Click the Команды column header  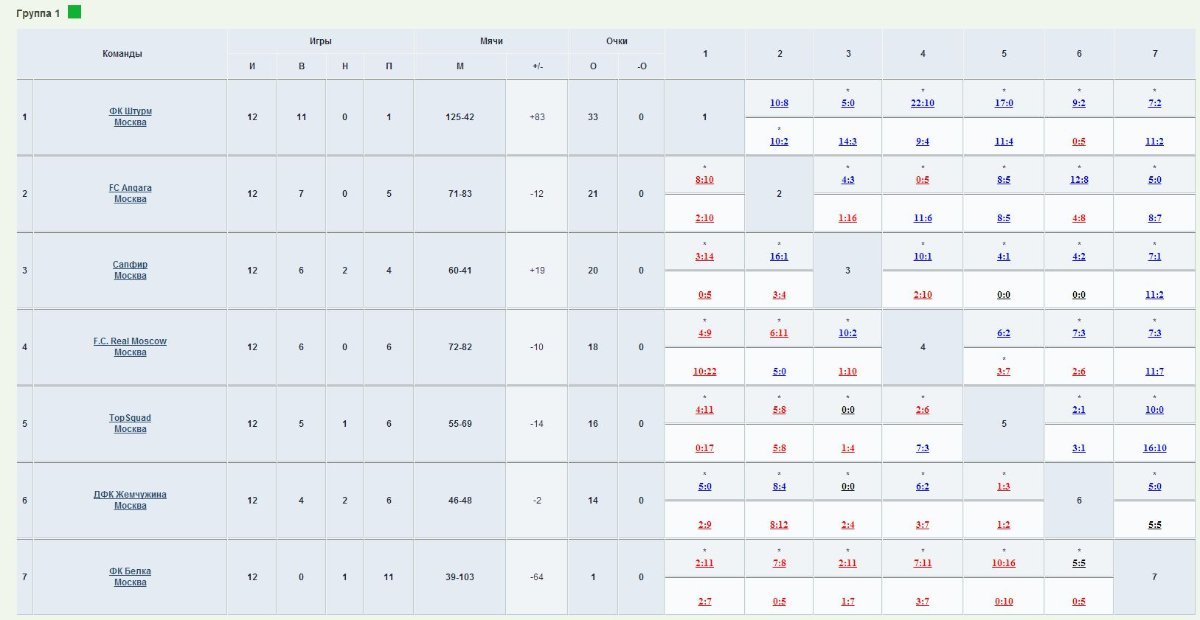point(122,53)
